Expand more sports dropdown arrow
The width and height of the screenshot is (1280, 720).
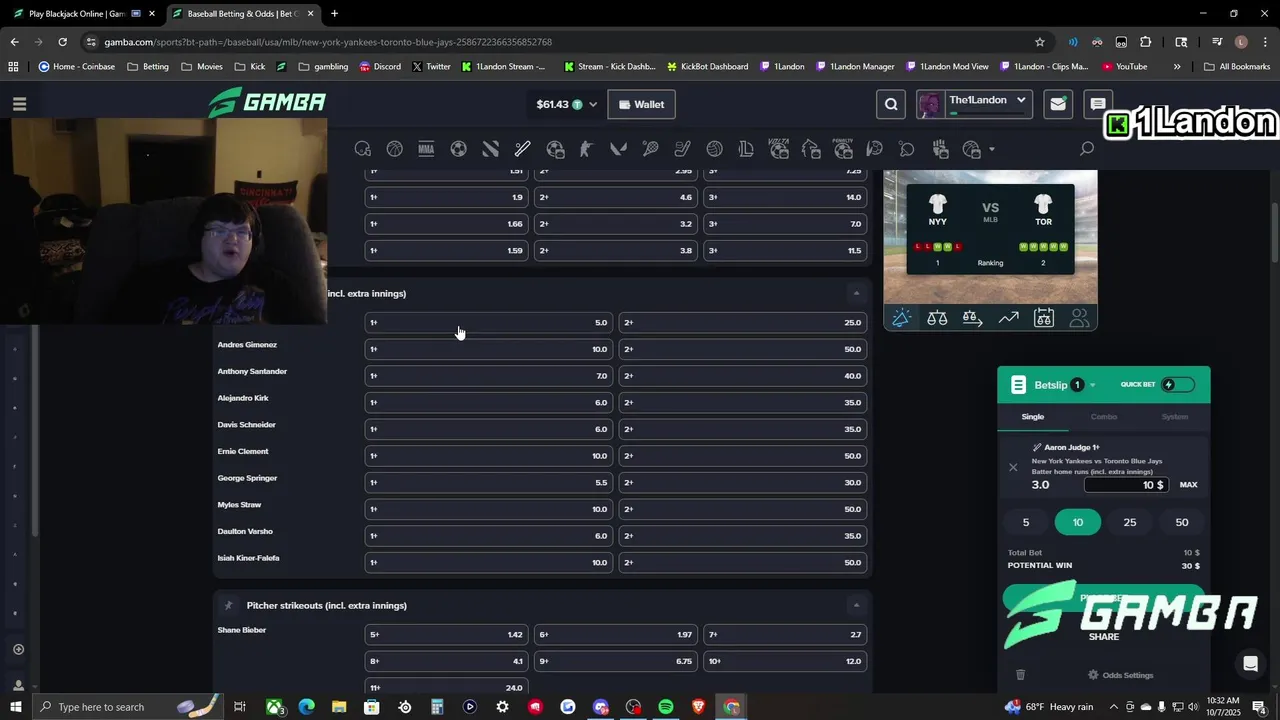point(992,150)
